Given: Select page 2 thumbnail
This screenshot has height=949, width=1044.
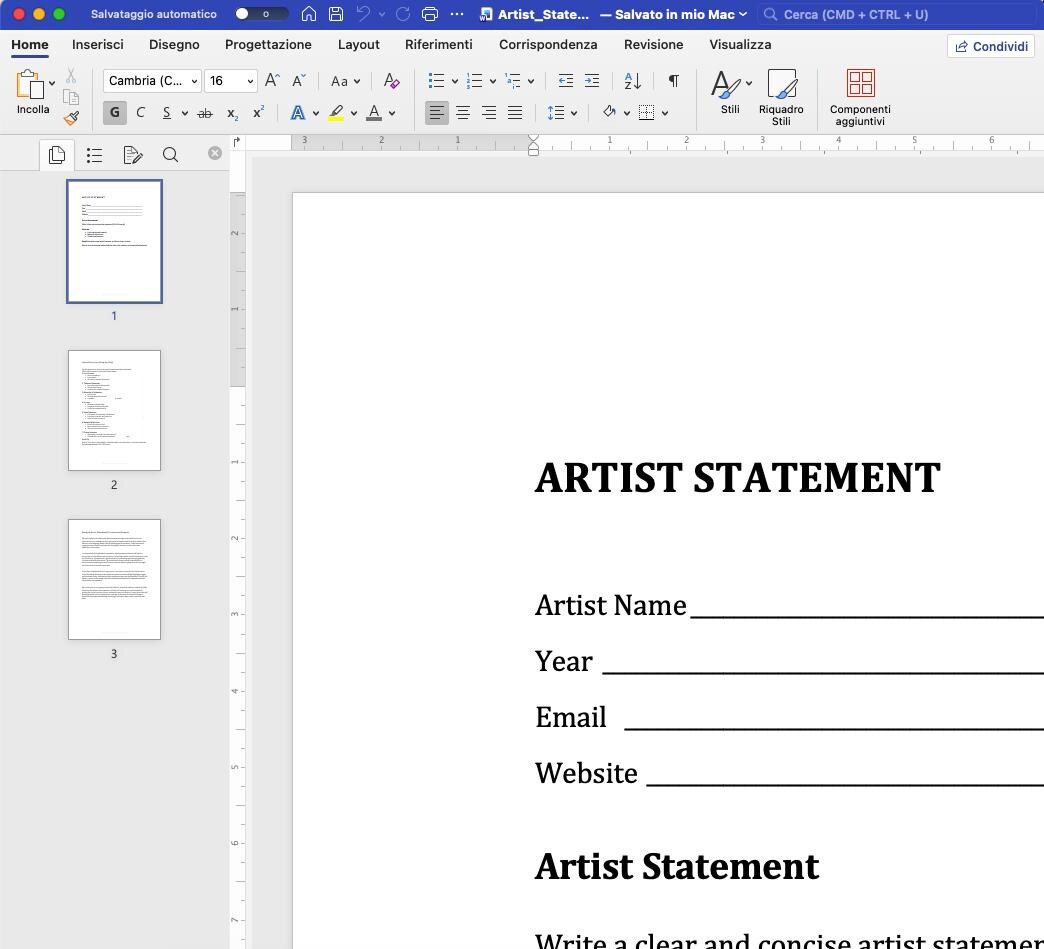Looking at the screenshot, I should 115,410.
